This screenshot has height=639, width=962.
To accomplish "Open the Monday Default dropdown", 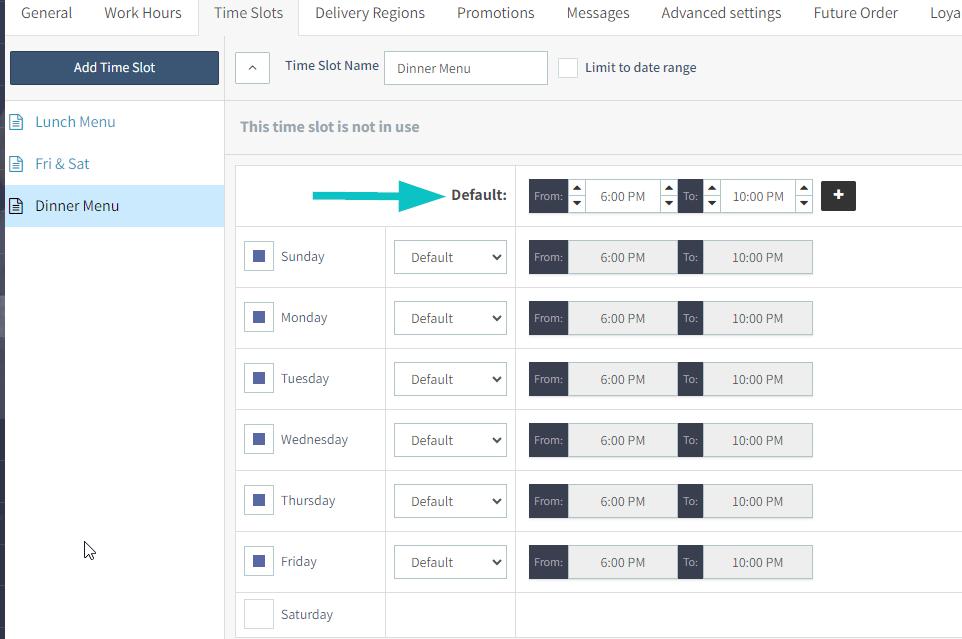I will (450, 318).
